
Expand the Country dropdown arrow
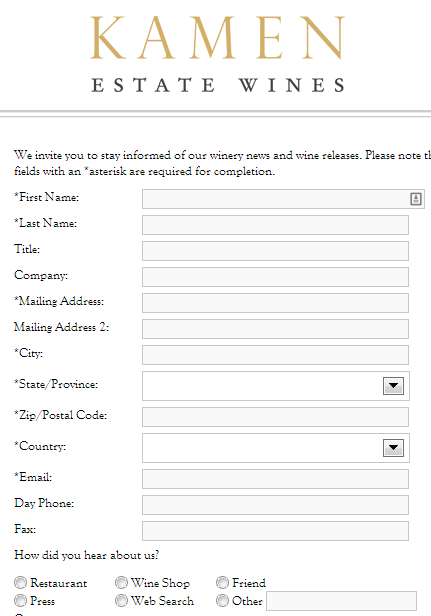(x=393, y=448)
